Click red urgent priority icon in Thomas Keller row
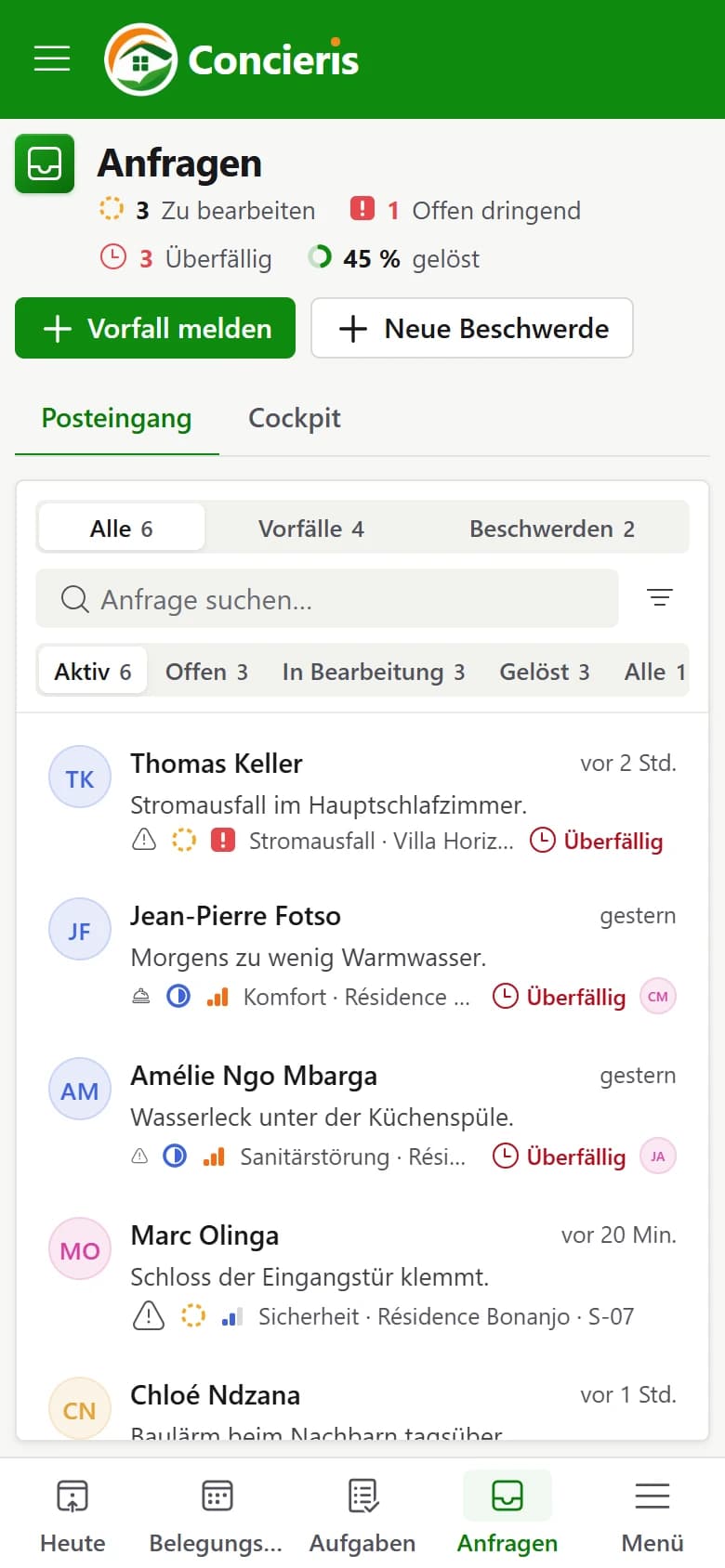The image size is (725, 1568). pyautogui.click(x=223, y=840)
